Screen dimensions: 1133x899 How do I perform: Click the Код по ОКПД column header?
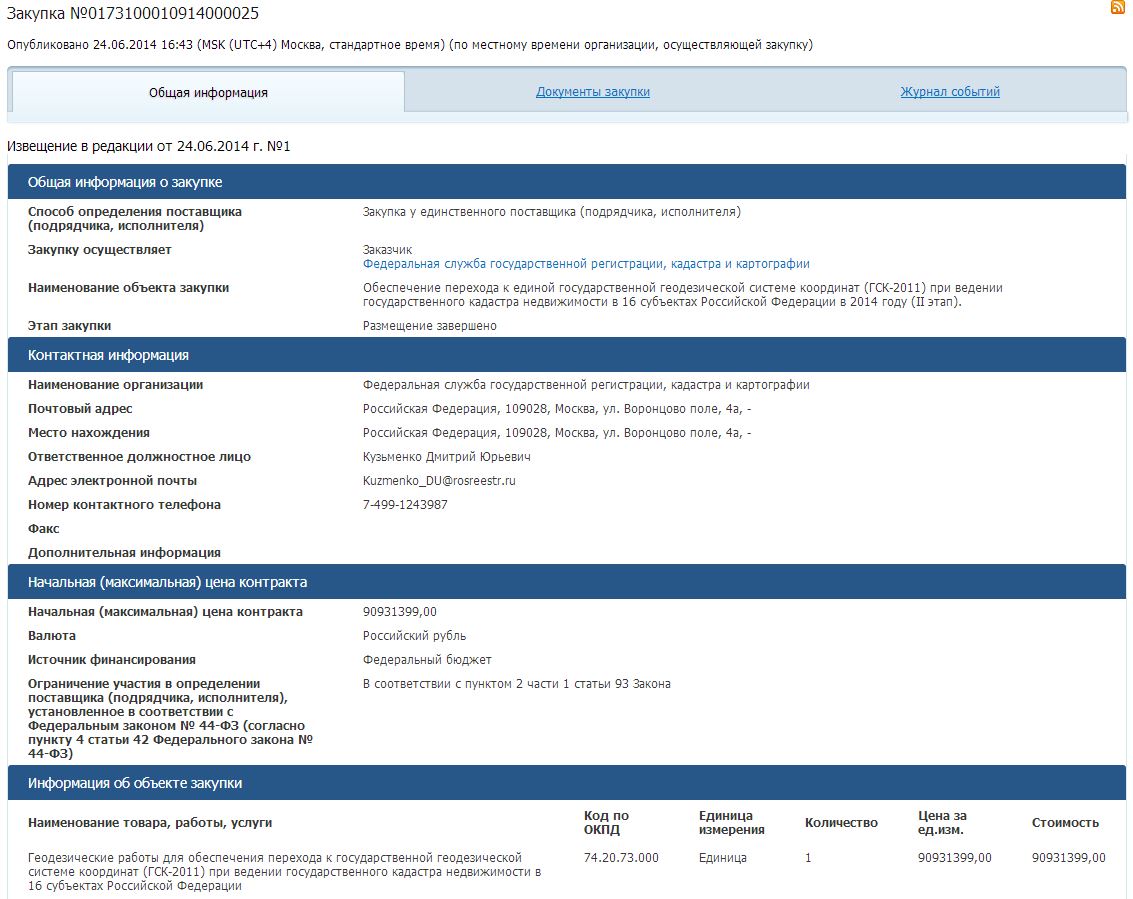coord(607,823)
